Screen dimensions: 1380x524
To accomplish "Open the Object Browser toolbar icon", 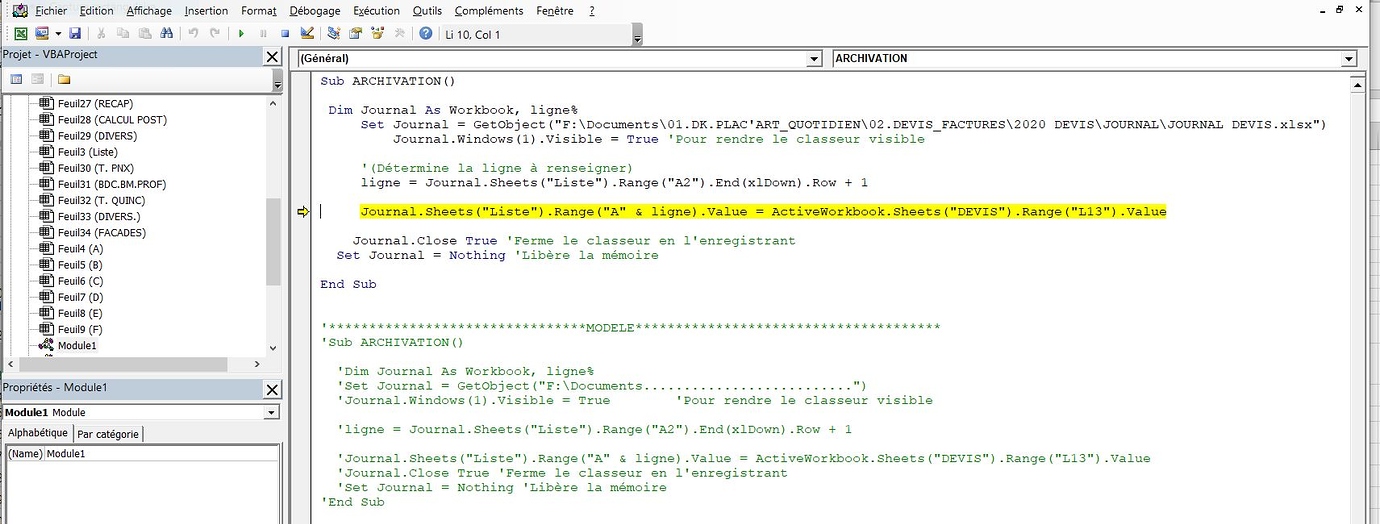I will [378, 34].
